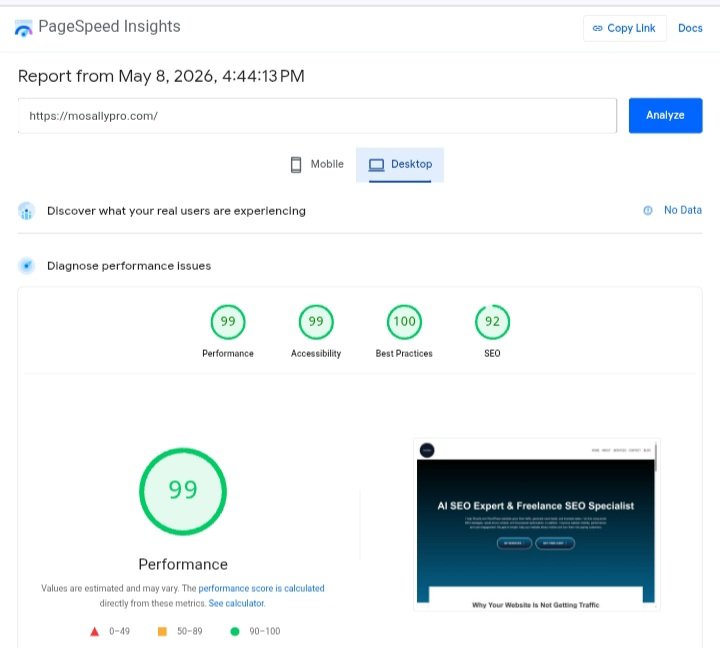Click 'Diagnose performance issues' heading text
The image size is (720, 648).
point(129,266)
